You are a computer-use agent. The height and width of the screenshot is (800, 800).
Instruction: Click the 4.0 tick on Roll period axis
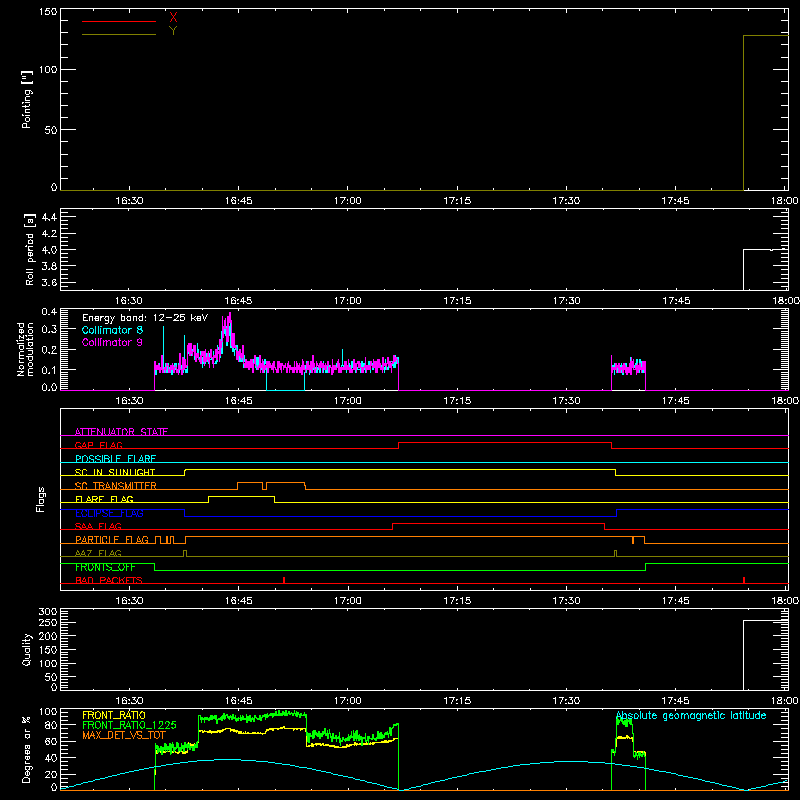tap(48, 250)
